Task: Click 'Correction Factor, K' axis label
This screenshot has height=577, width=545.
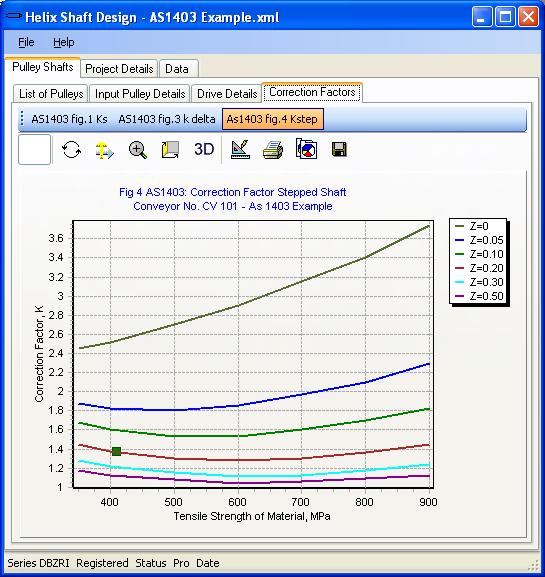Action: tap(39, 354)
